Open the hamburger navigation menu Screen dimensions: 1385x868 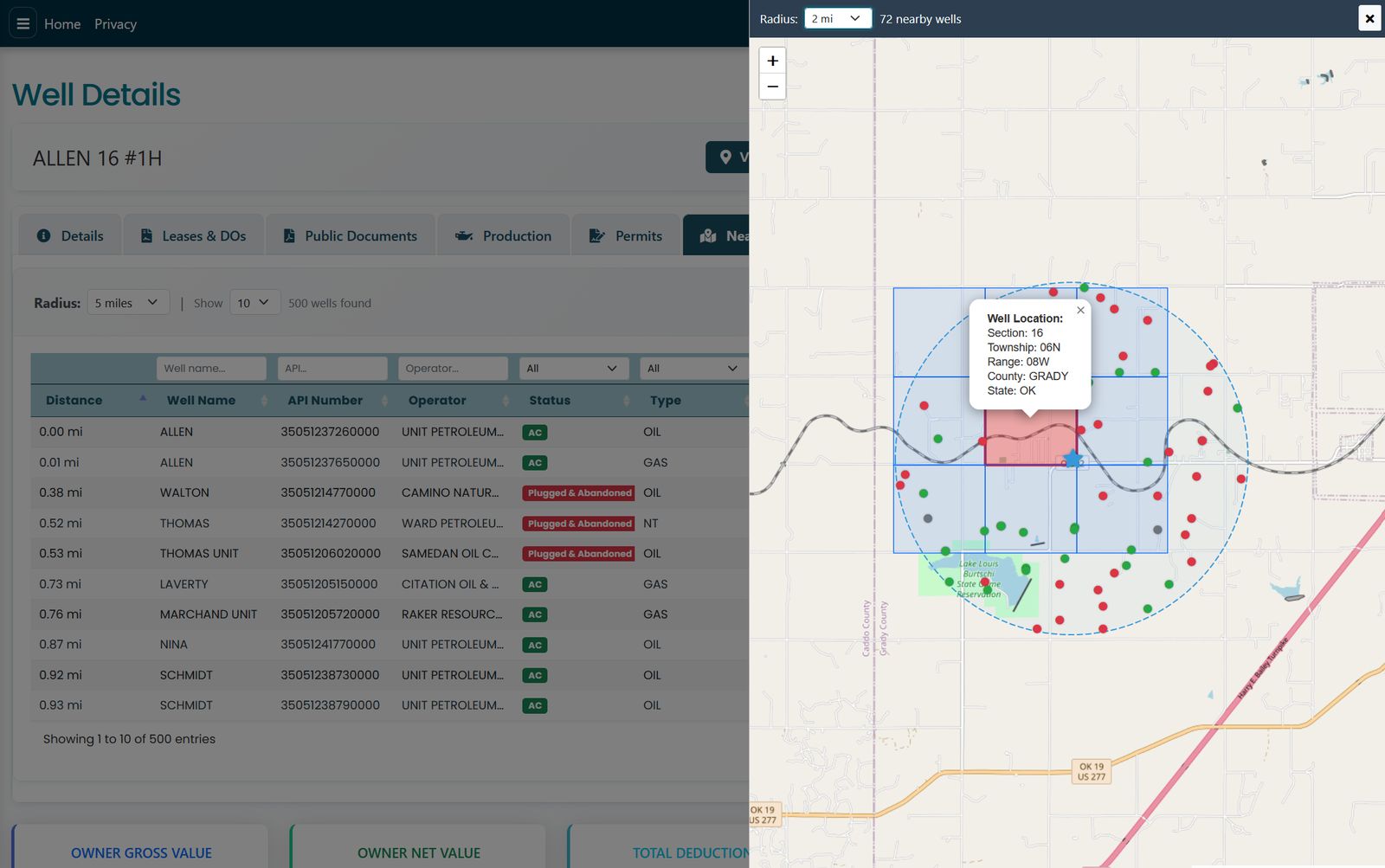tap(23, 23)
